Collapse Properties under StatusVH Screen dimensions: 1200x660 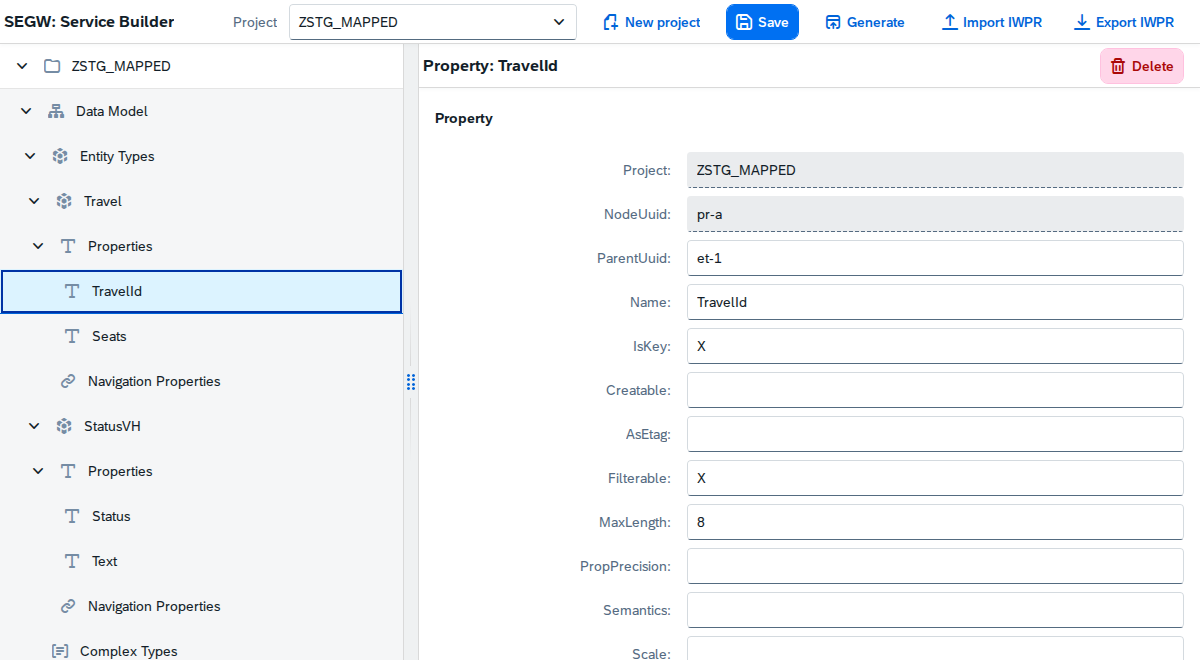[x=38, y=471]
